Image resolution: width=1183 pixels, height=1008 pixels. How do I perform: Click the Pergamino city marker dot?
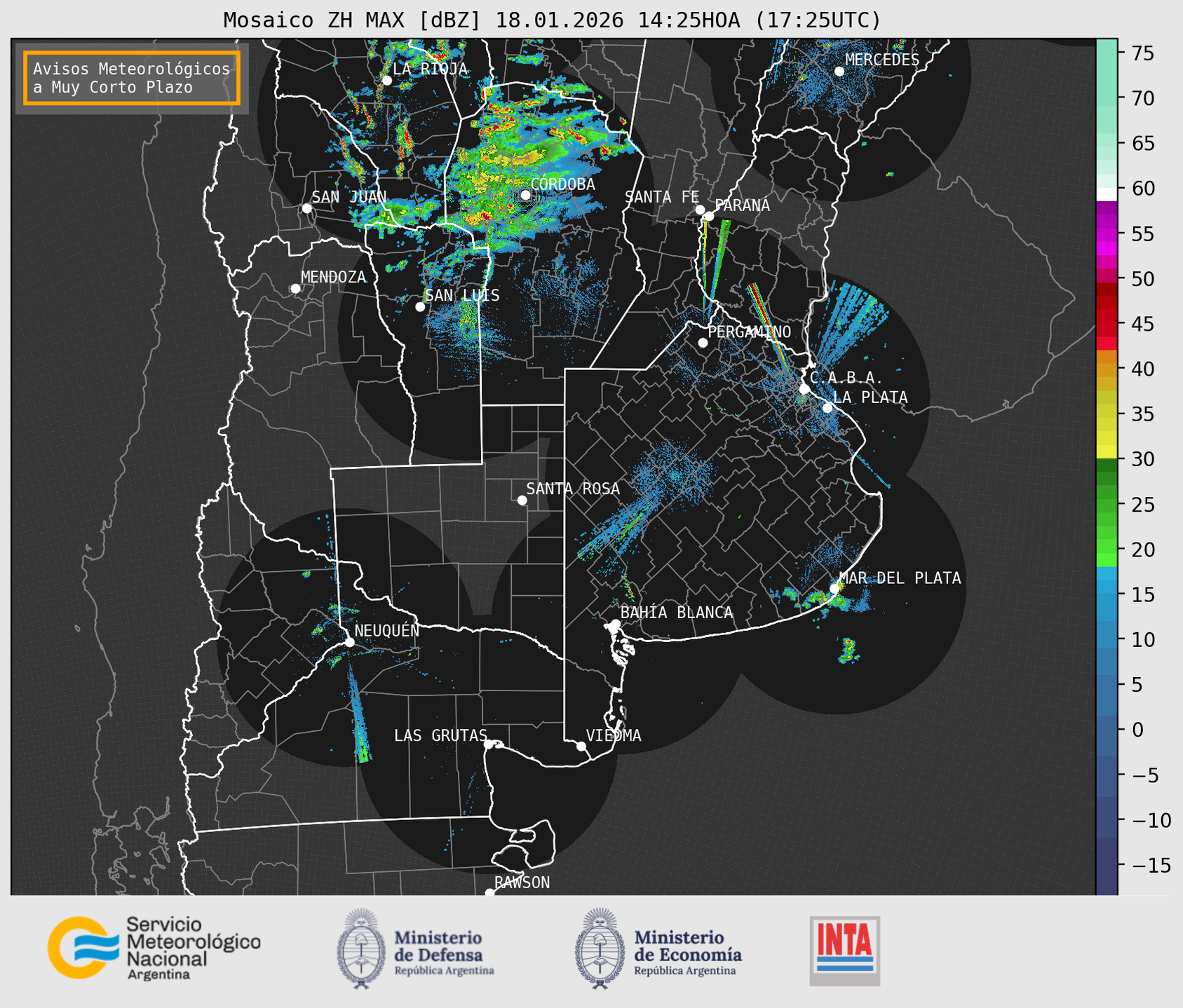pyautogui.click(x=703, y=343)
